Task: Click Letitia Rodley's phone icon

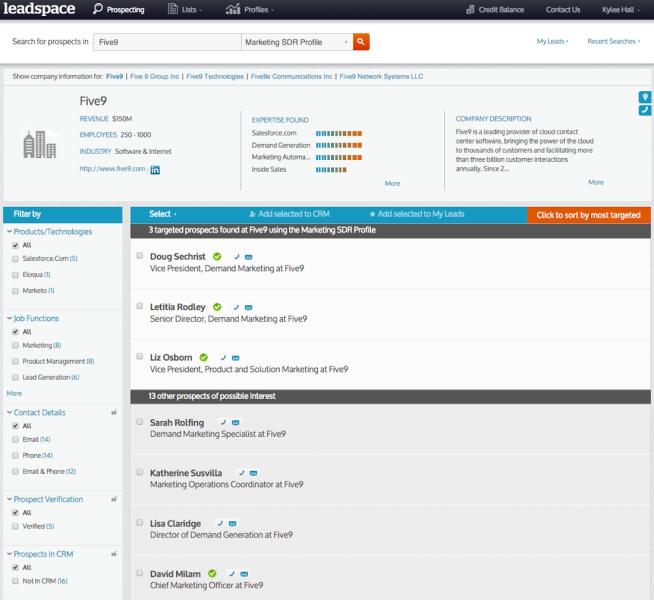Action: click(236, 306)
